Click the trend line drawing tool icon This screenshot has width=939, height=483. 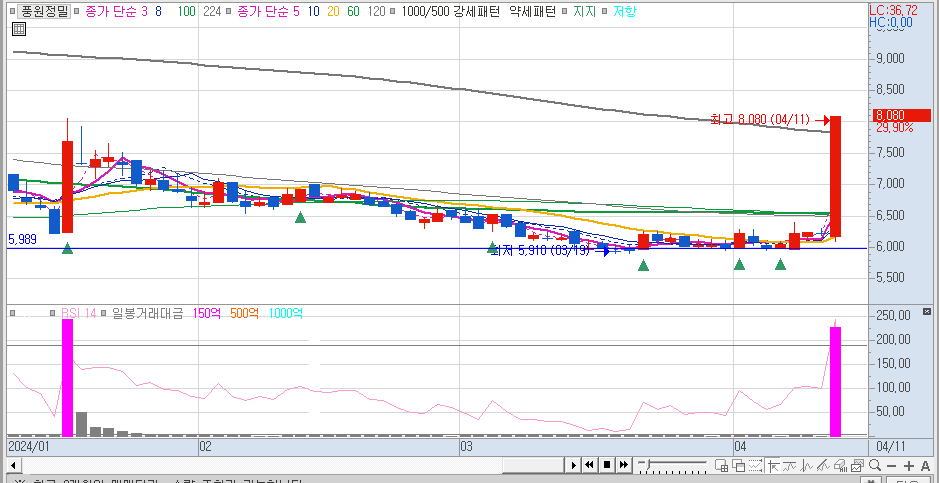click(x=823, y=465)
